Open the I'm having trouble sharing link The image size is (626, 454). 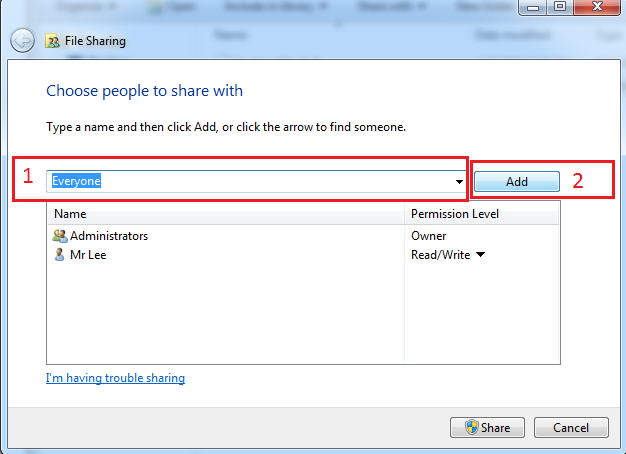click(x=115, y=378)
